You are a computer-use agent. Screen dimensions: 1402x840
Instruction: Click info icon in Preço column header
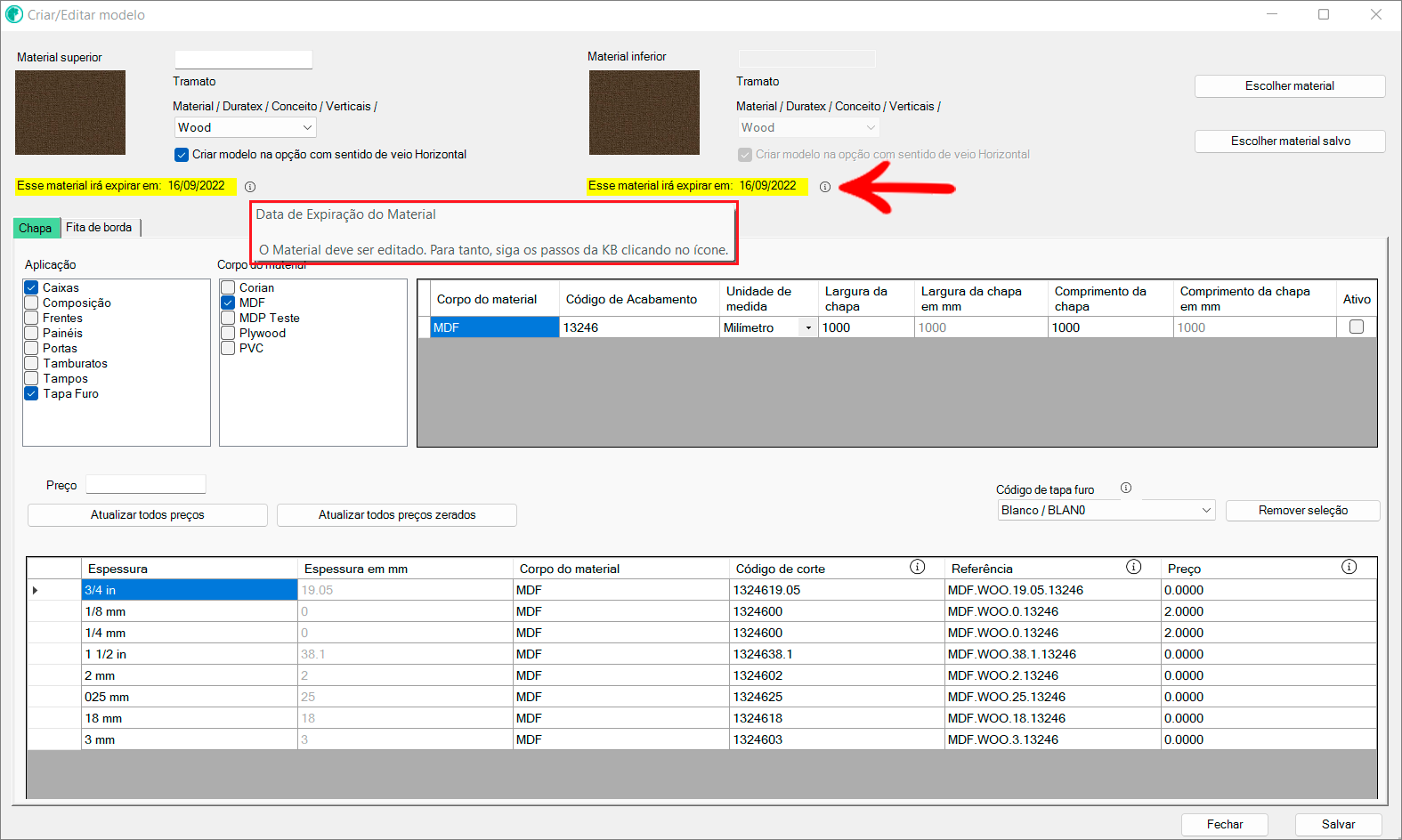(1349, 567)
